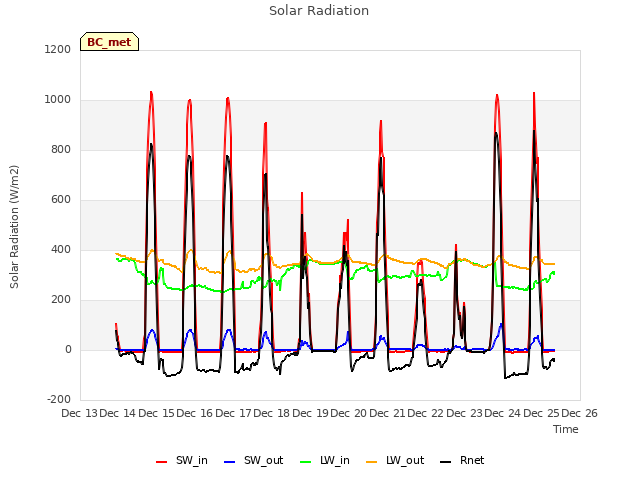The image size is (640, 480).
Task: Click the Time x-axis title
Action: (x=566, y=429)
